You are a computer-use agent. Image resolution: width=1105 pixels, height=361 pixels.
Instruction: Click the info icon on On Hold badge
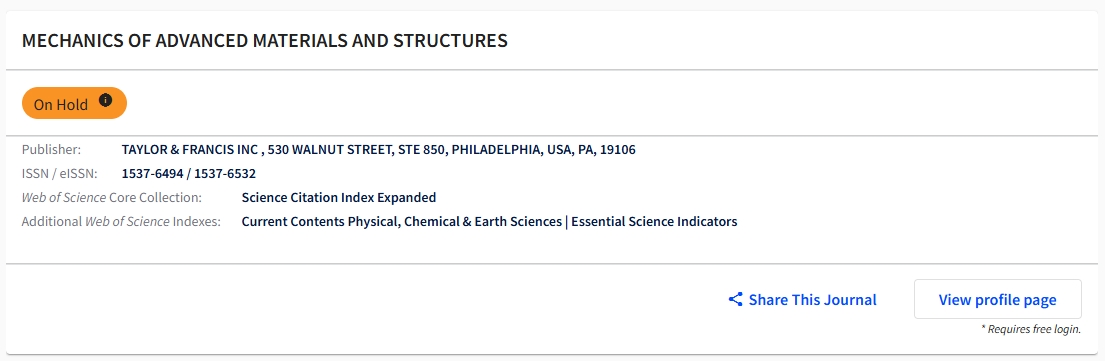(x=106, y=100)
